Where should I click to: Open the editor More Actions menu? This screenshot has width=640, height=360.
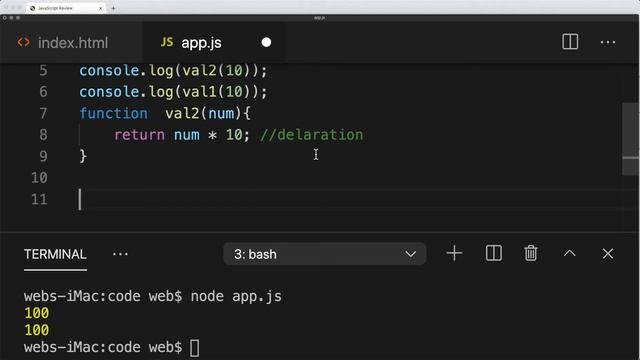point(607,42)
